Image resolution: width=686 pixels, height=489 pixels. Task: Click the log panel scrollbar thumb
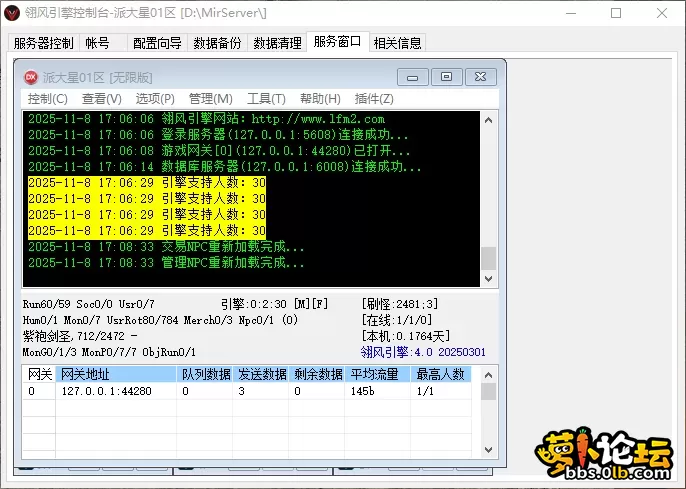pyautogui.click(x=489, y=258)
